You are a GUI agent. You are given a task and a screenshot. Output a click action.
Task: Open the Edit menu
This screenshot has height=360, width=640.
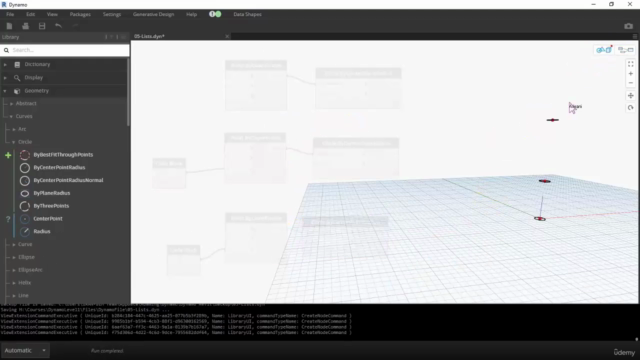(31, 14)
